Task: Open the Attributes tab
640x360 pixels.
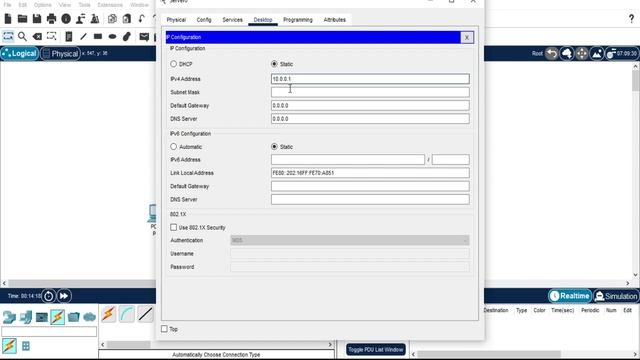Action: point(335,20)
